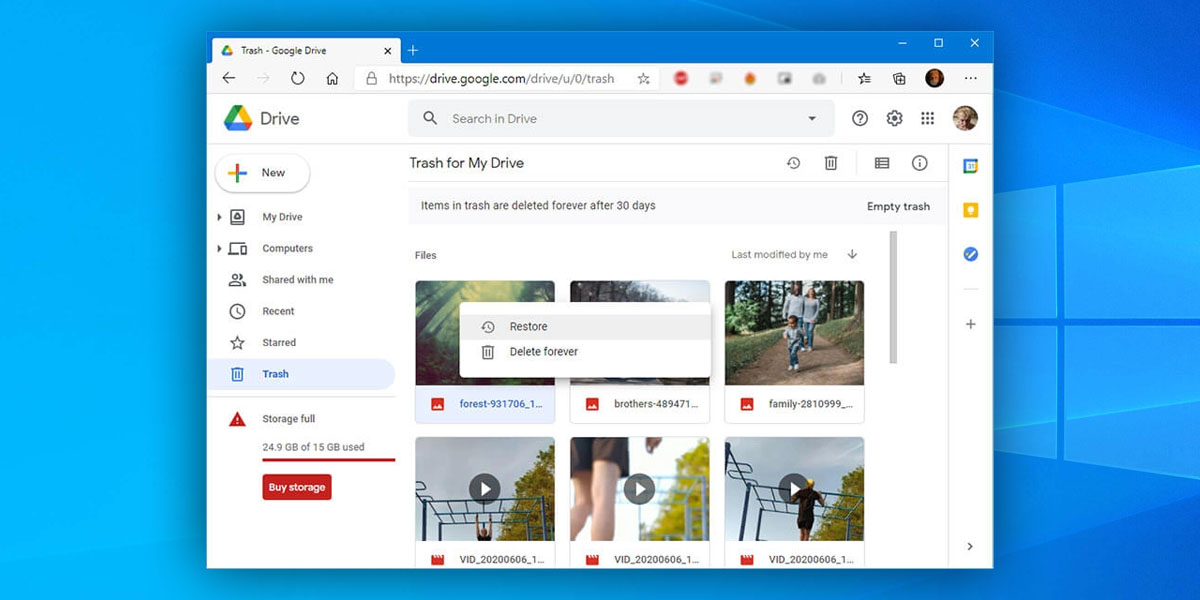Go back in the browser
Screen dimensions: 1200x600
point(229,78)
